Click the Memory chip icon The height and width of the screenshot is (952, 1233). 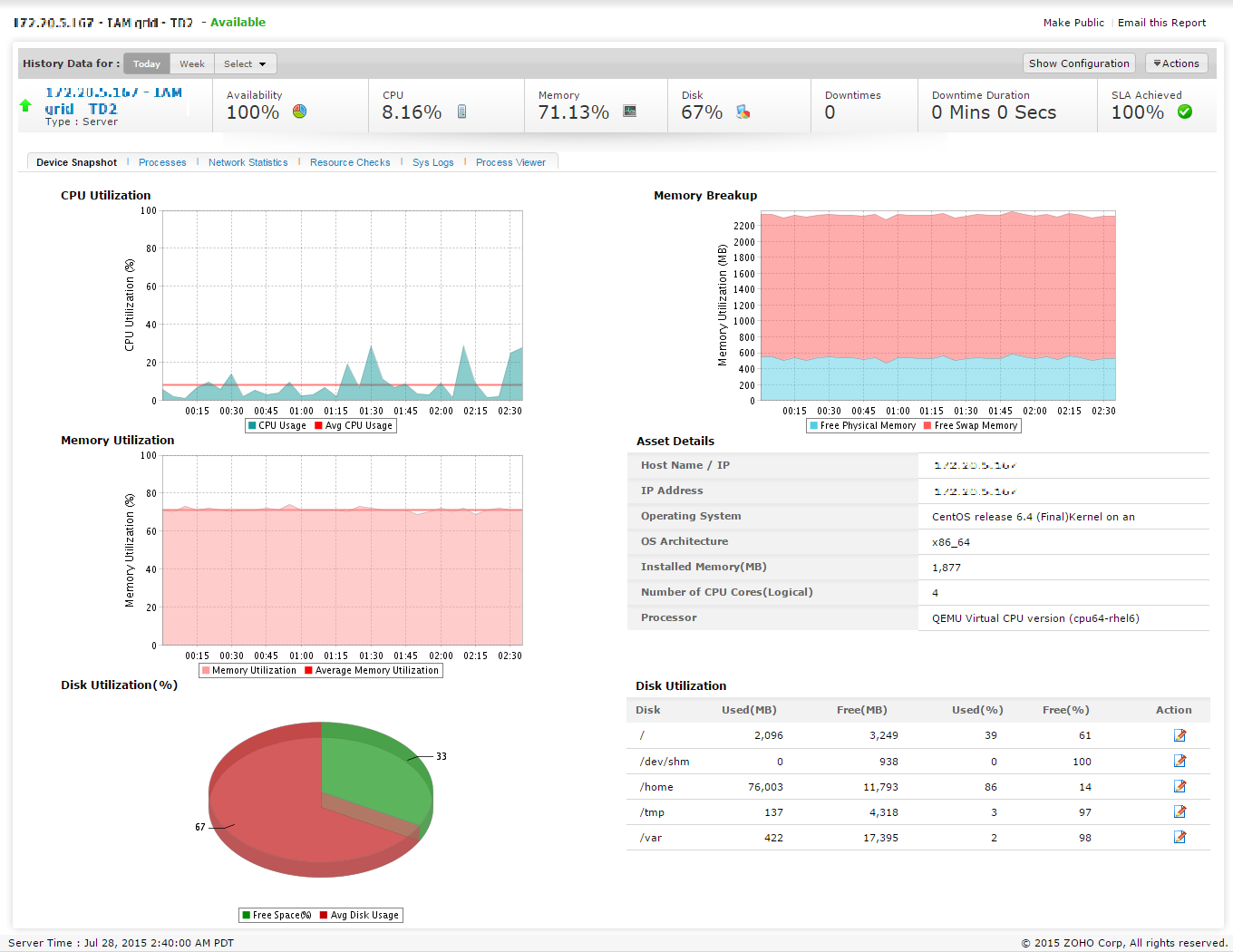tap(629, 112)
